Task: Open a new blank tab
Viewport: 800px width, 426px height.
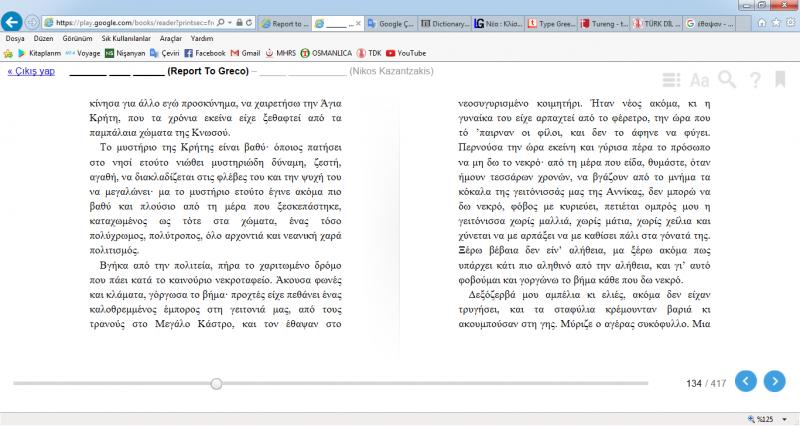Action: [x=744, y=23]
